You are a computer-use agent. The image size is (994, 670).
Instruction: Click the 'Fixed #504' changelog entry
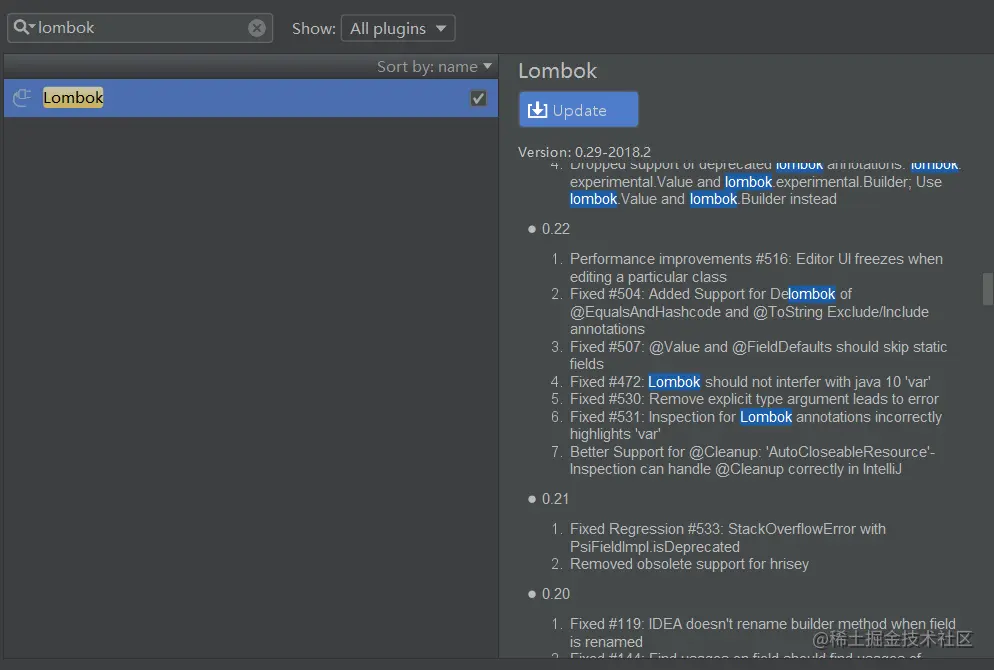(749, 311)
